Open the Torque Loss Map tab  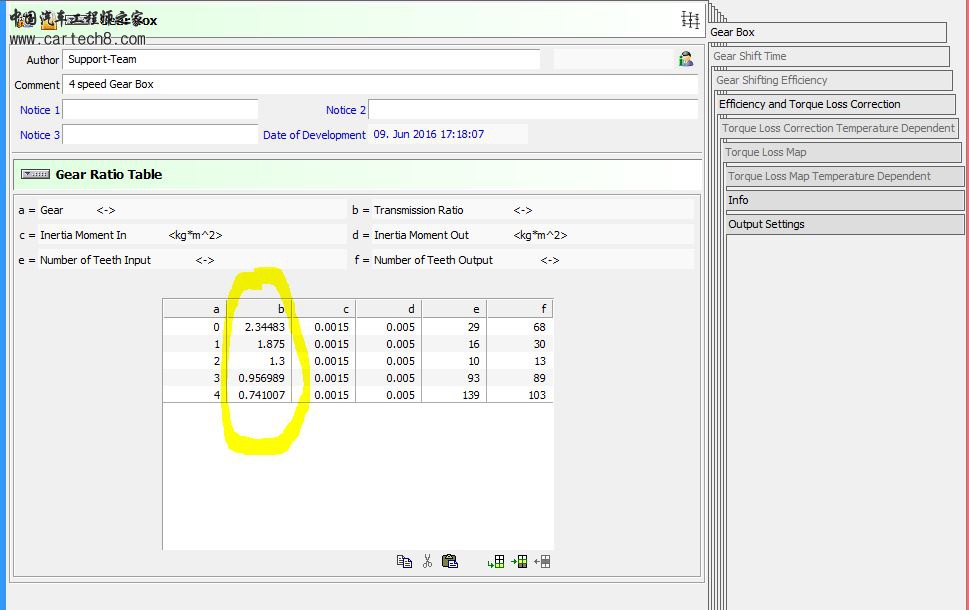tap(842, 152)
